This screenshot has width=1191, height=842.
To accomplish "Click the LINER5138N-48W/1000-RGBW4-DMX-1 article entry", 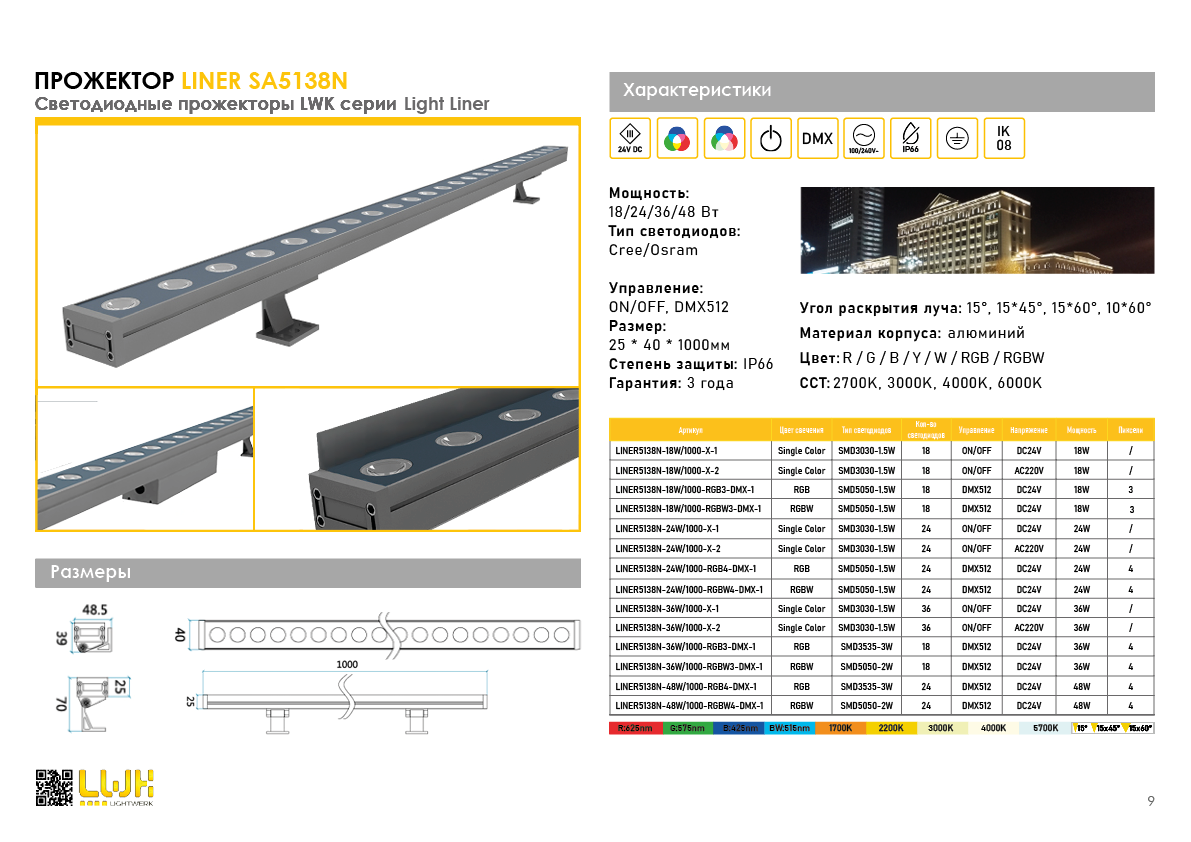I will pyautogui.click(x=689, y=706).
